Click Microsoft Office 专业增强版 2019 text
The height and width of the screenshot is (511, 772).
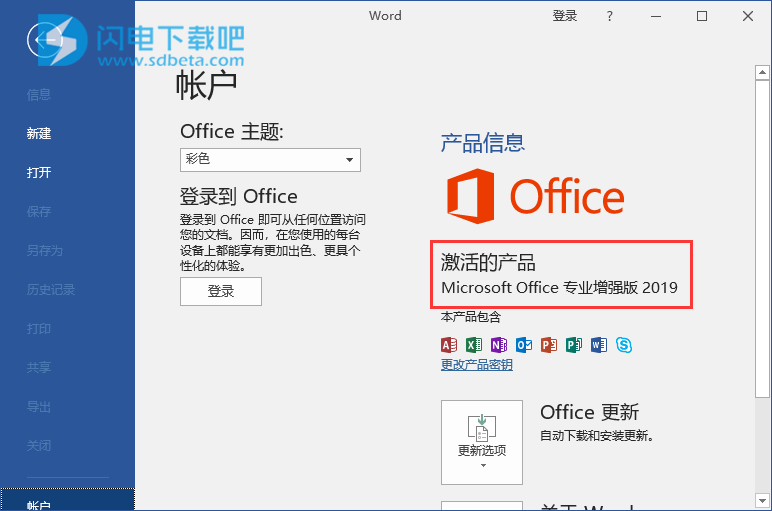coord(559,287)
